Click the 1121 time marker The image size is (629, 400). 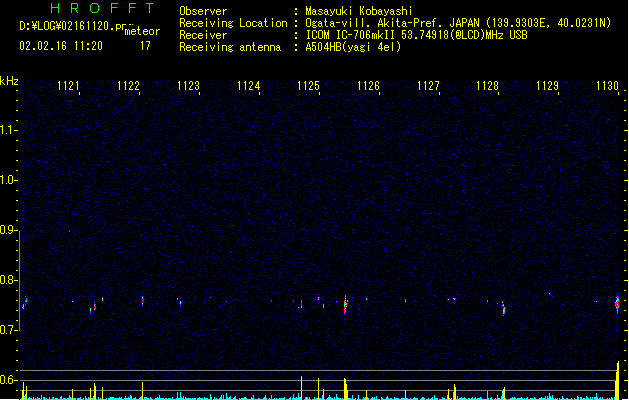[68, 86]
